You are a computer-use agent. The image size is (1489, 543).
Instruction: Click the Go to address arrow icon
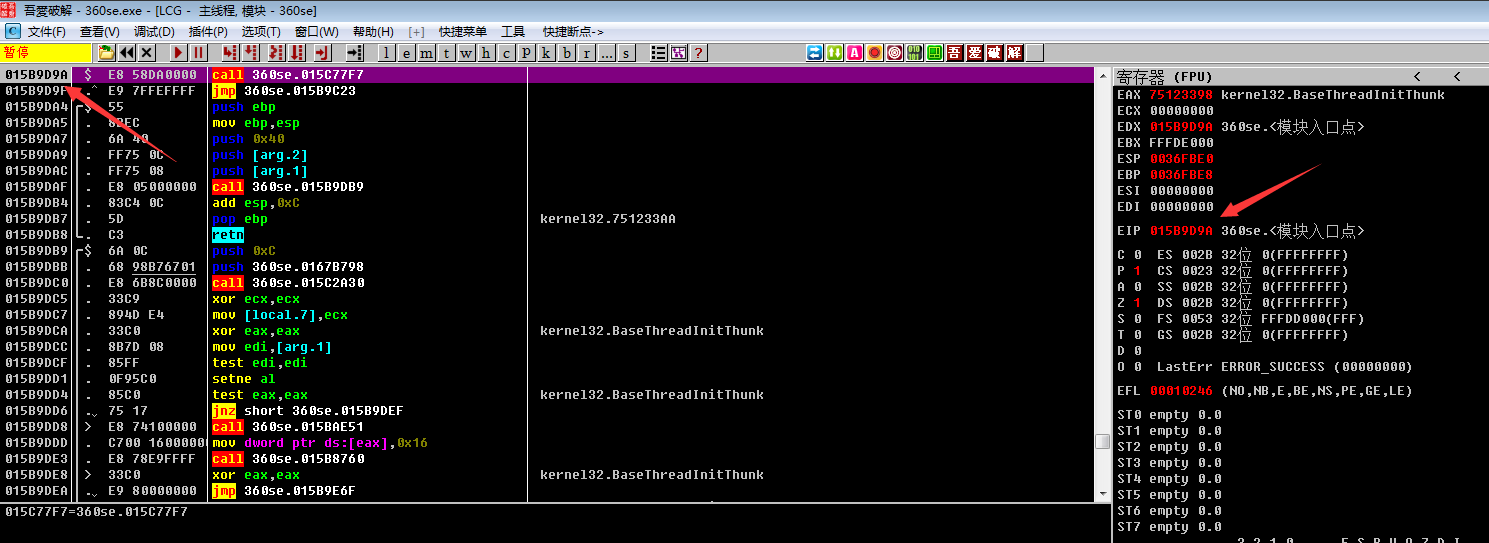[355, 53]
